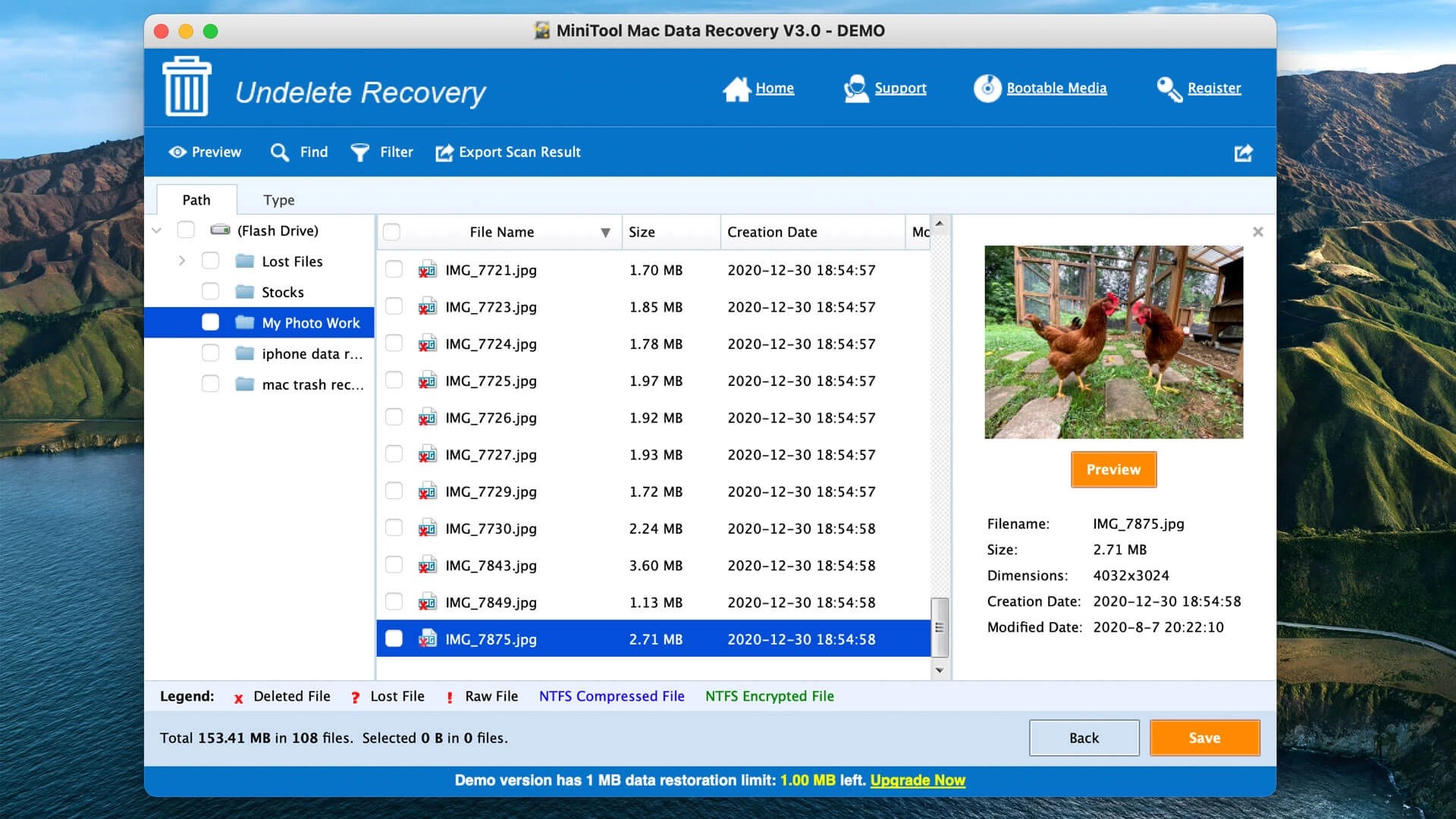Open Support from the top navigation
The image size is (1456, 819).
click(856, 88)
